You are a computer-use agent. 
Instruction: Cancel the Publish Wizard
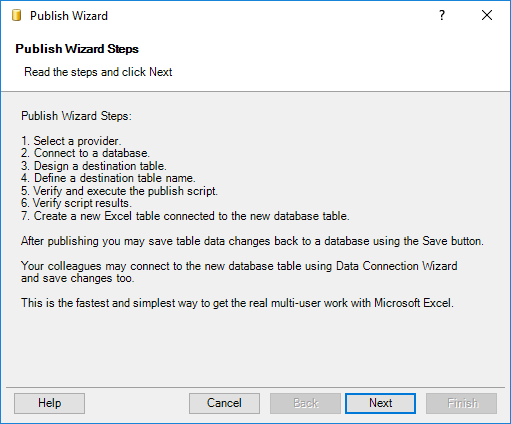coord(224,403)
